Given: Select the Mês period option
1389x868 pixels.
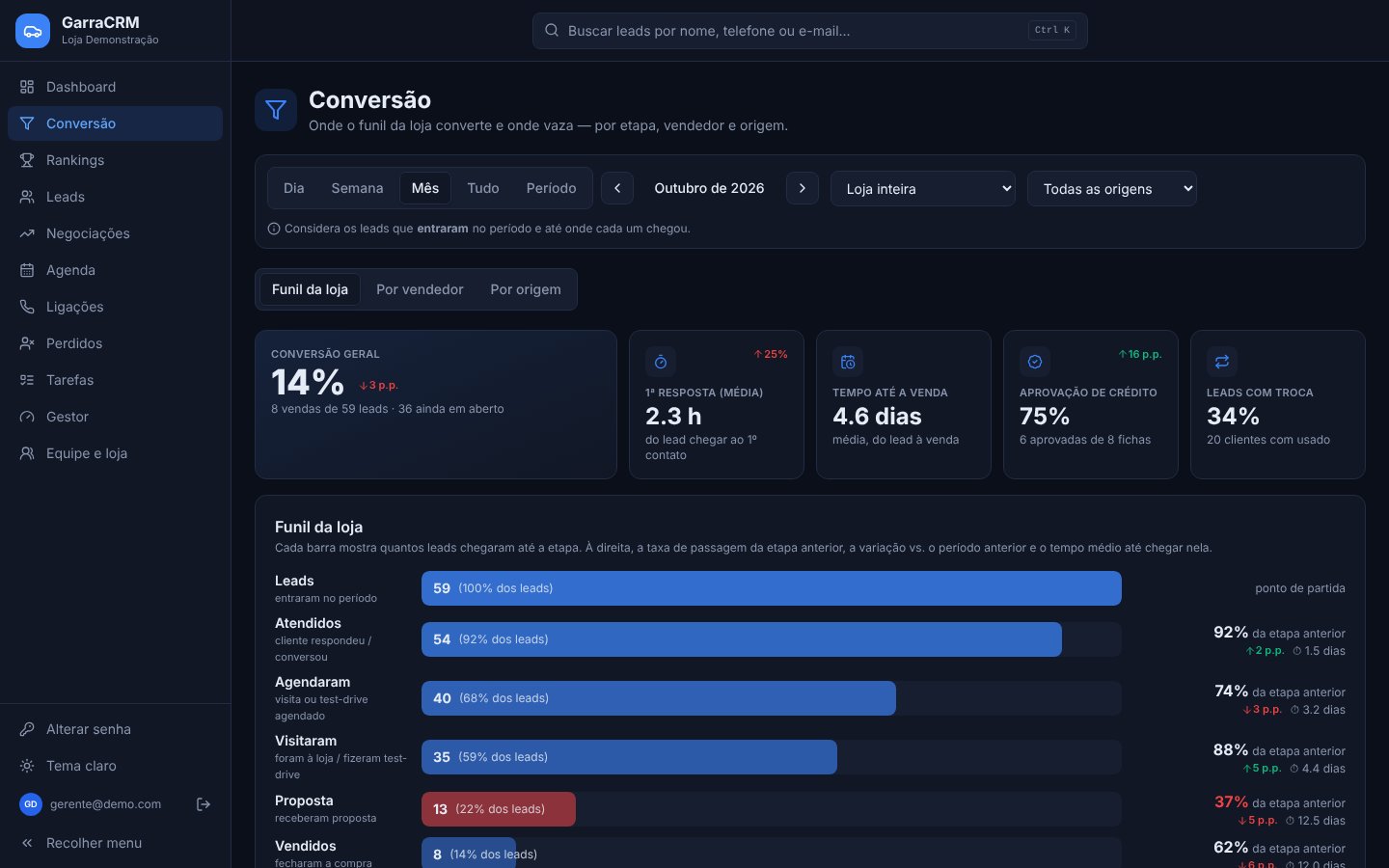Looking at the screenshot, I should [x=425, y=188].
